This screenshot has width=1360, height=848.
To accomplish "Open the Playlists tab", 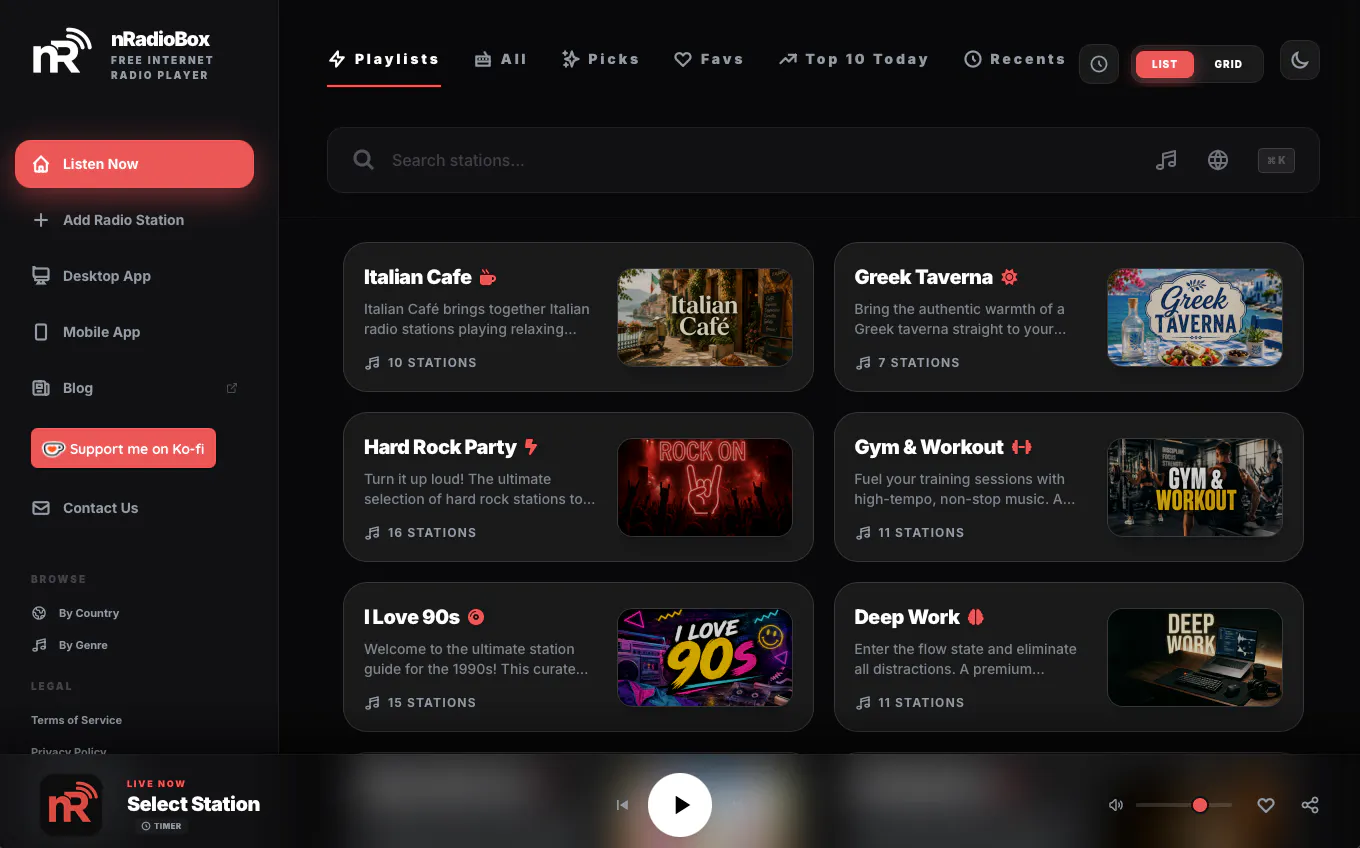I will click(384, 59).
